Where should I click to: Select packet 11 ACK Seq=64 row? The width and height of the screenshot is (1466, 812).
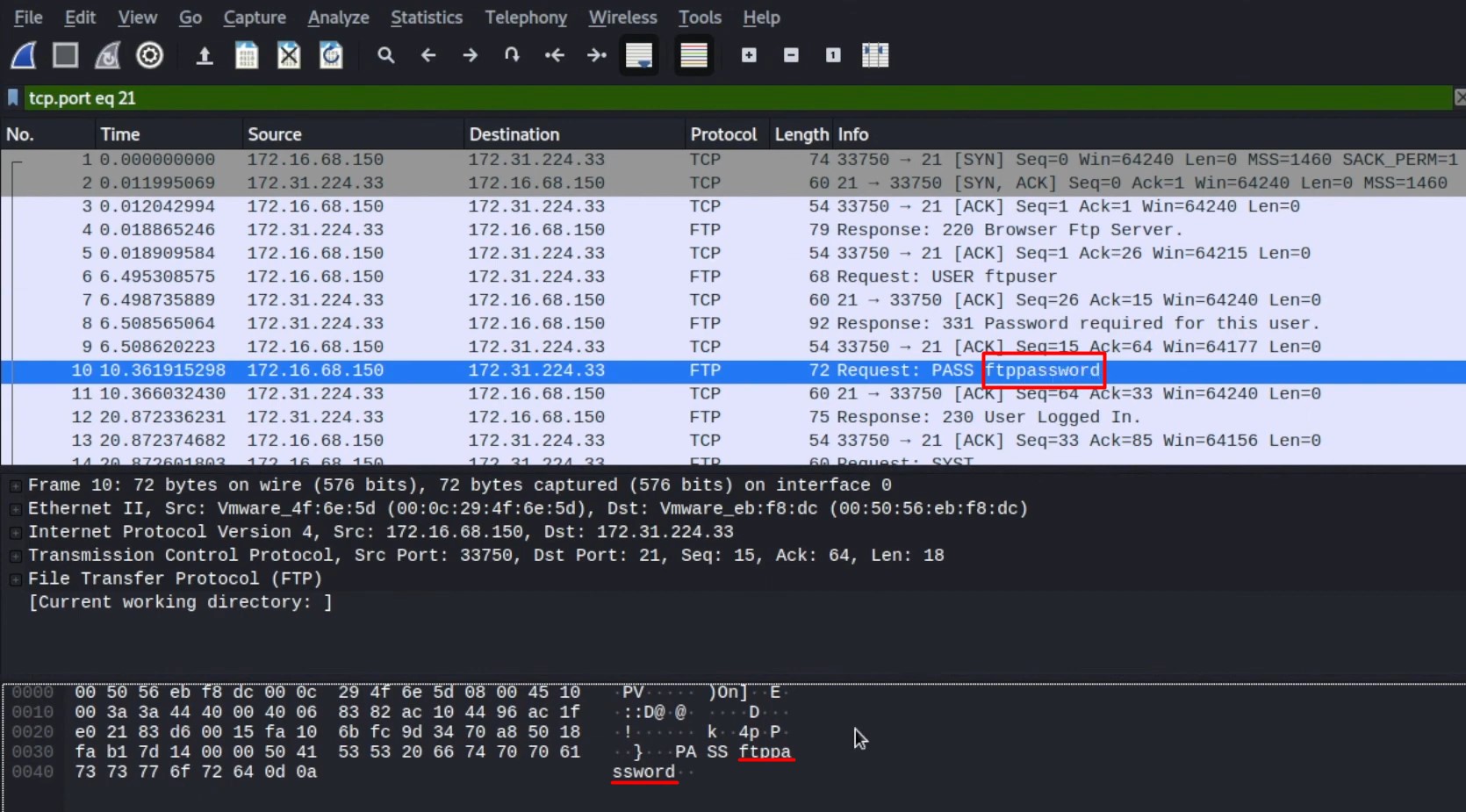tap(733, 394)
